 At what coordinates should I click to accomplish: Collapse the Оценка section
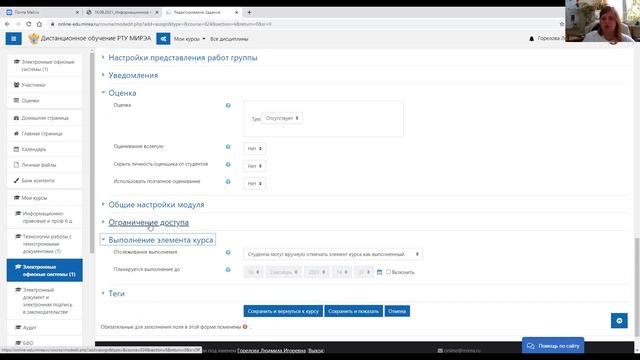(x=122, y=93)
